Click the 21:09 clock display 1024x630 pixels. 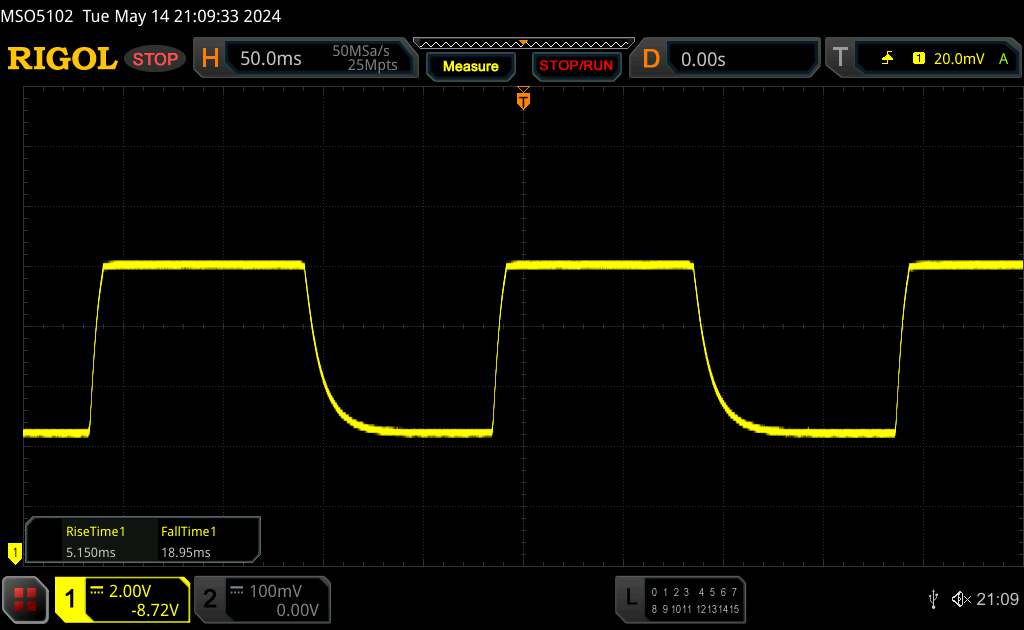coord(997,599)
